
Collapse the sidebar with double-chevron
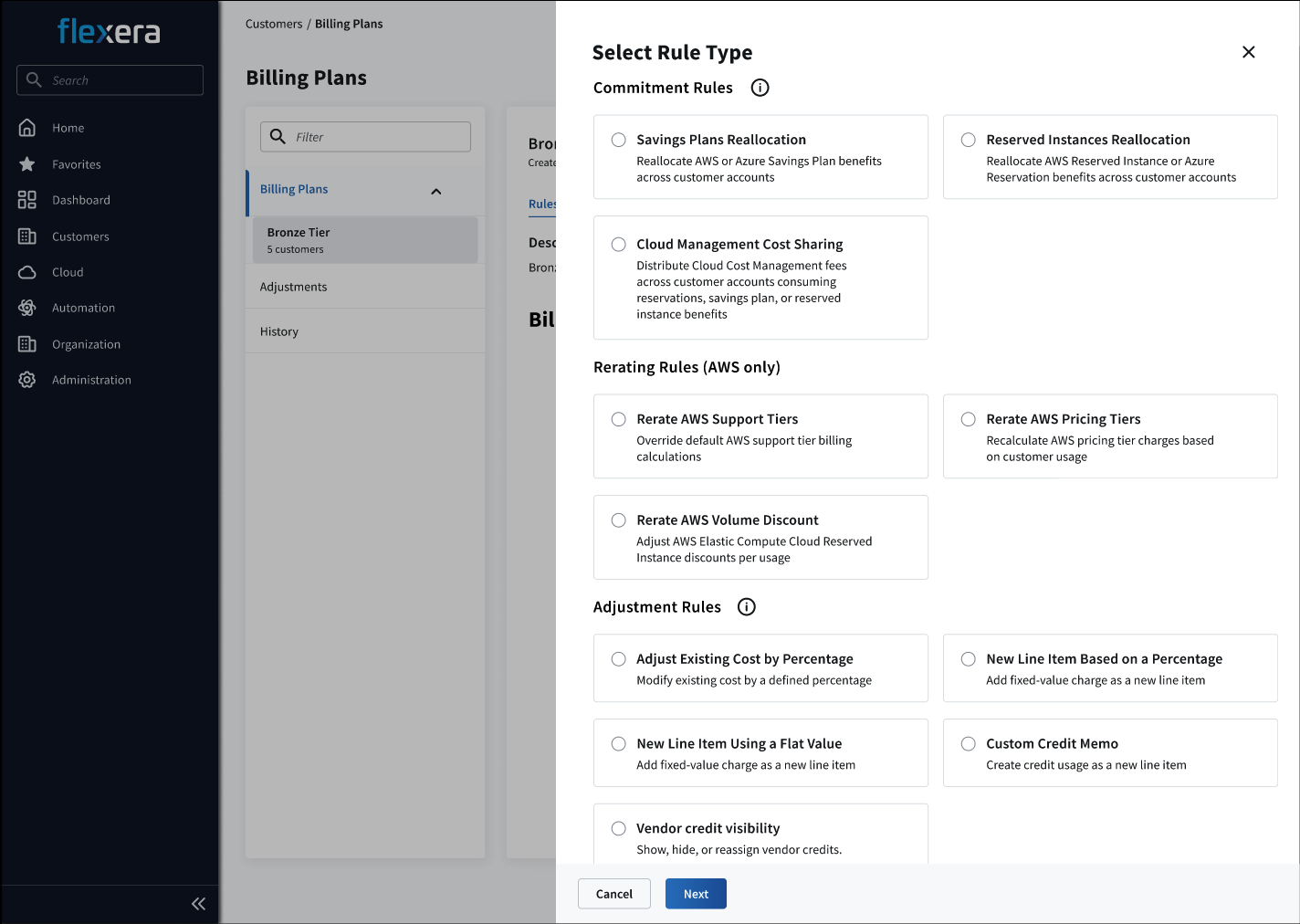coord(198,904)
